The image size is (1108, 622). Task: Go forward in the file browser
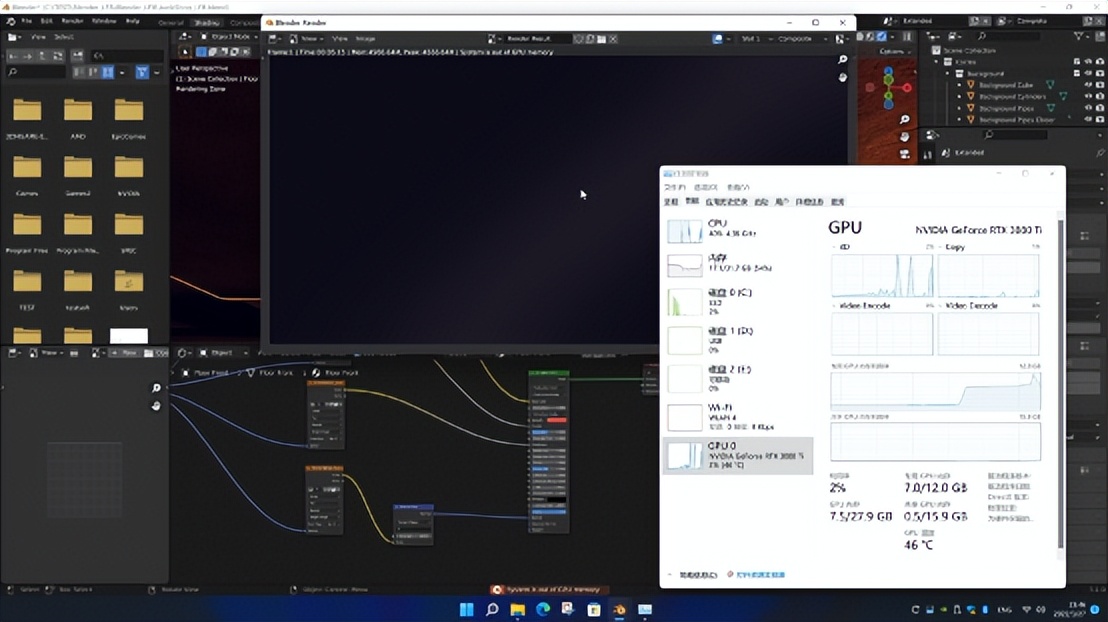28,55
